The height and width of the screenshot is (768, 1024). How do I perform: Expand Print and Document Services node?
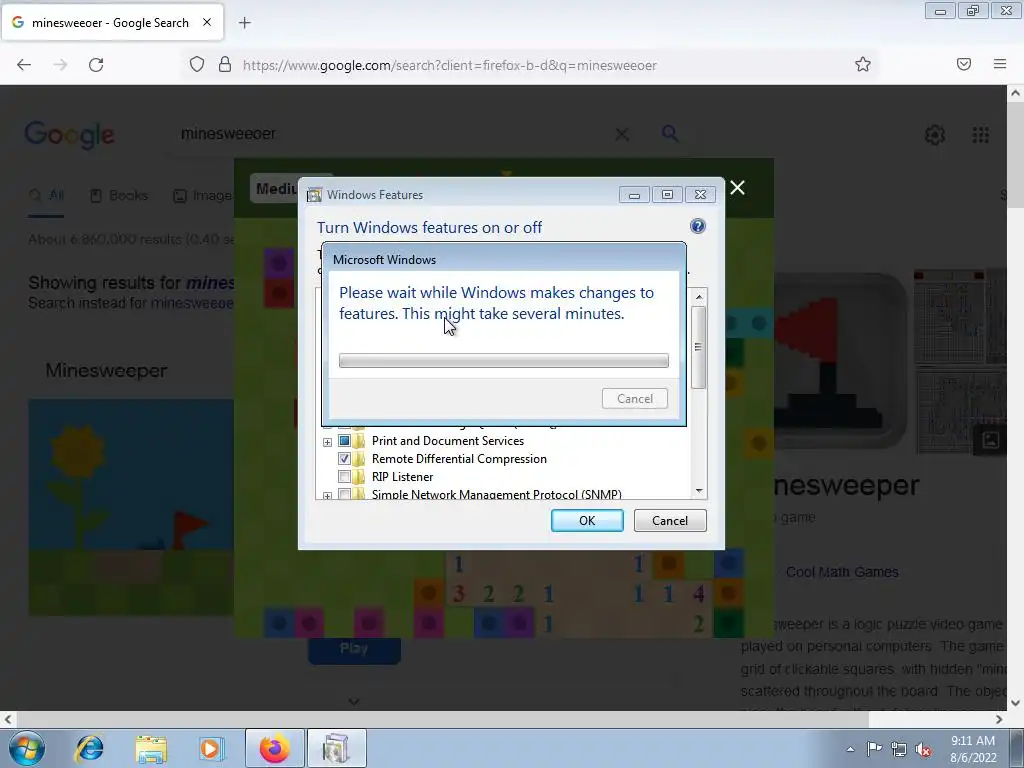coord(327,442)
